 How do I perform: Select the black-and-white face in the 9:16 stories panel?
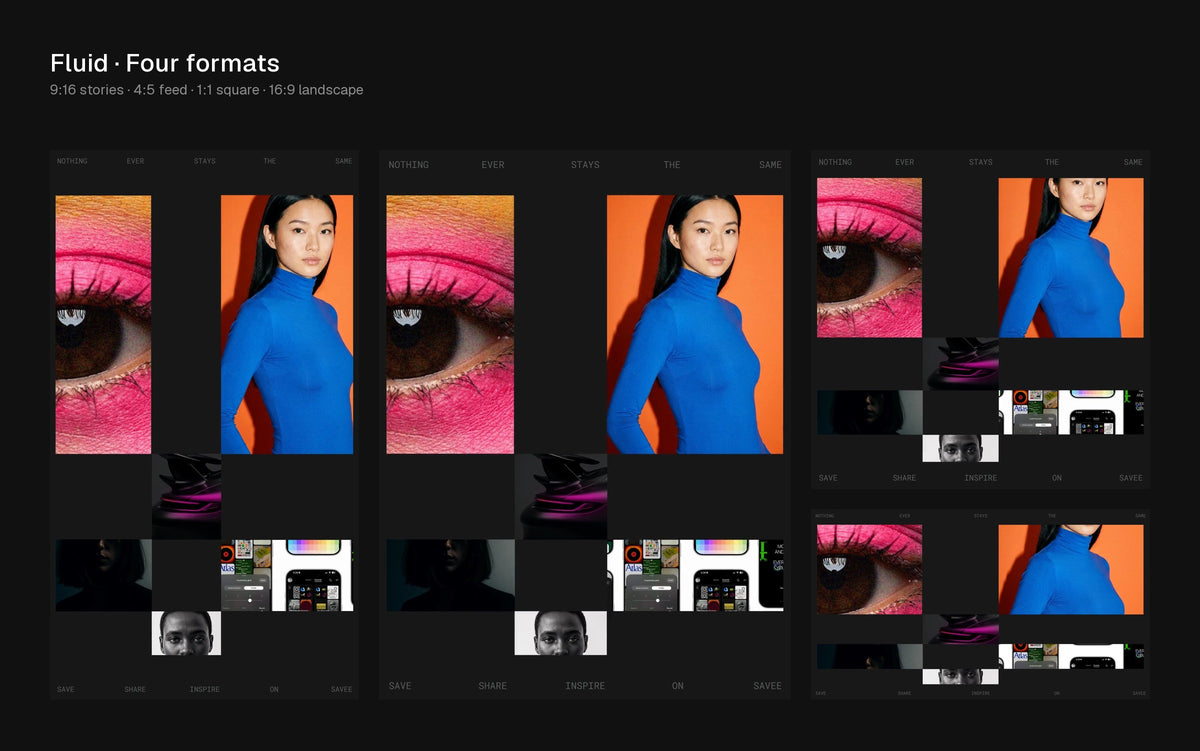(186, 633)
